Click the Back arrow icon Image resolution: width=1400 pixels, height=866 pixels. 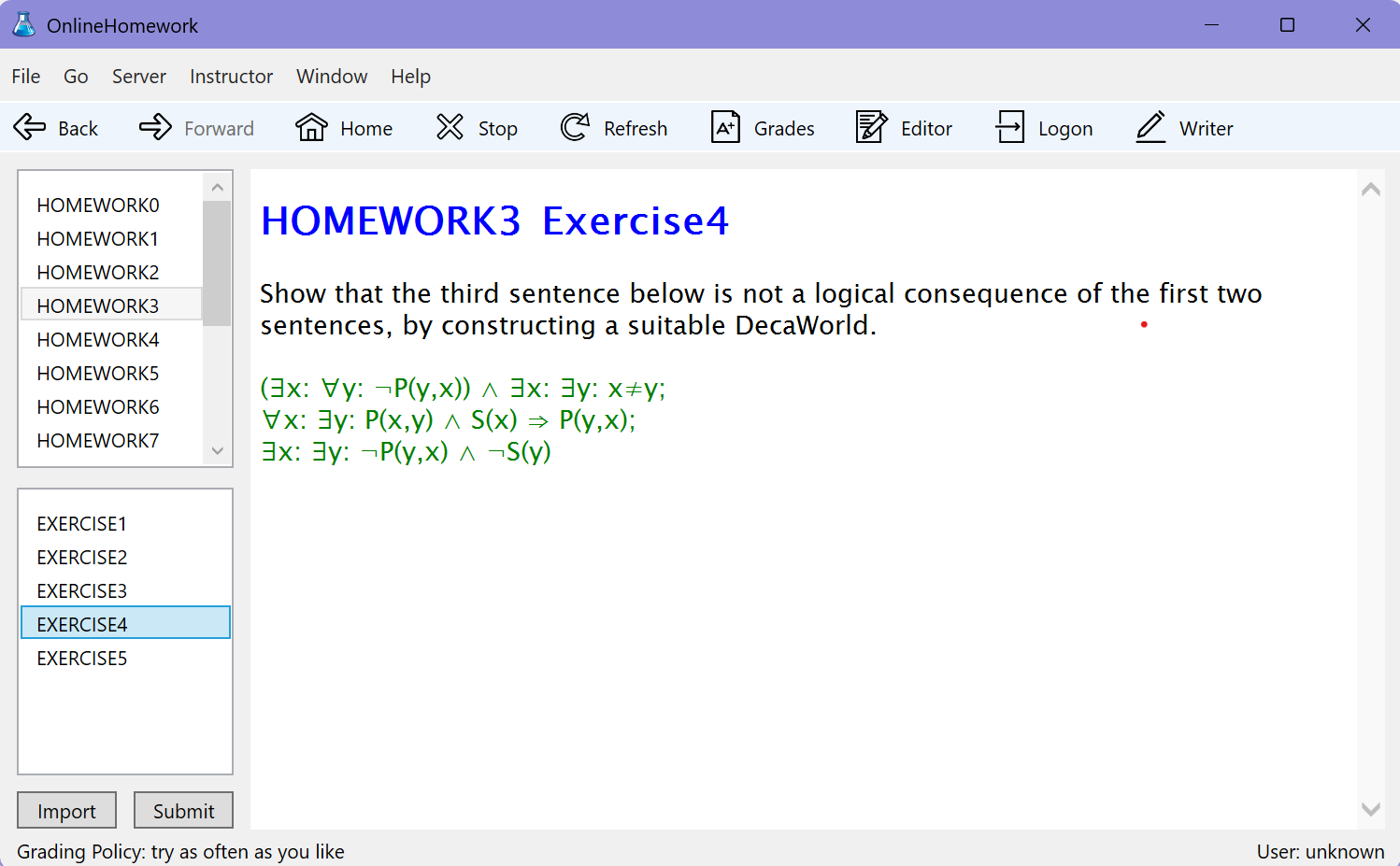(30, 127)
